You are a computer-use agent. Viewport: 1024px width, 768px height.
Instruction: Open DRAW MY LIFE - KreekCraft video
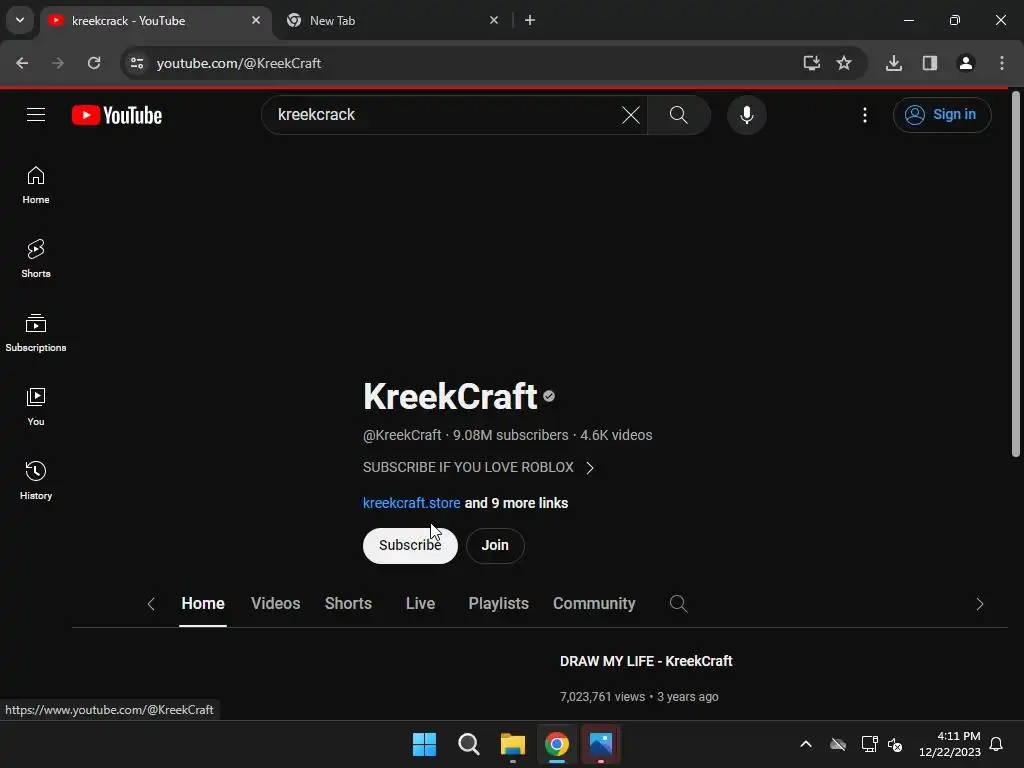pos(646,661)
